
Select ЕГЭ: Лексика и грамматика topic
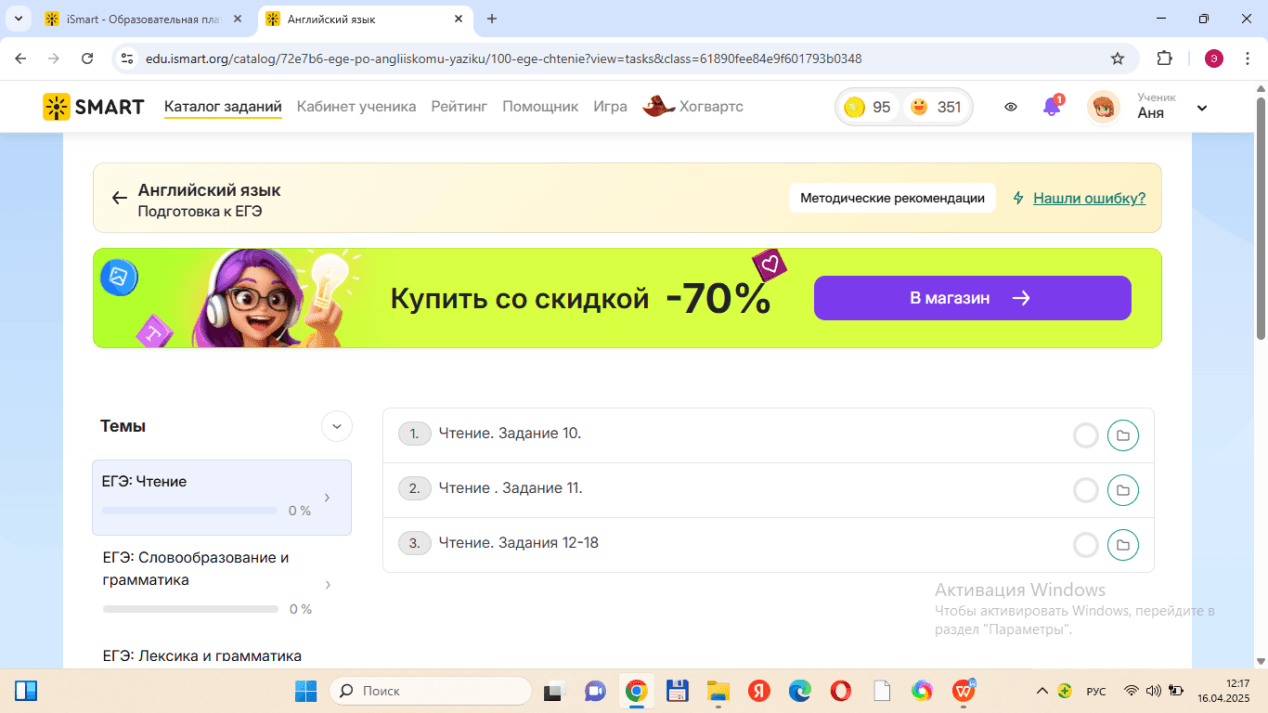pos(202,656)
